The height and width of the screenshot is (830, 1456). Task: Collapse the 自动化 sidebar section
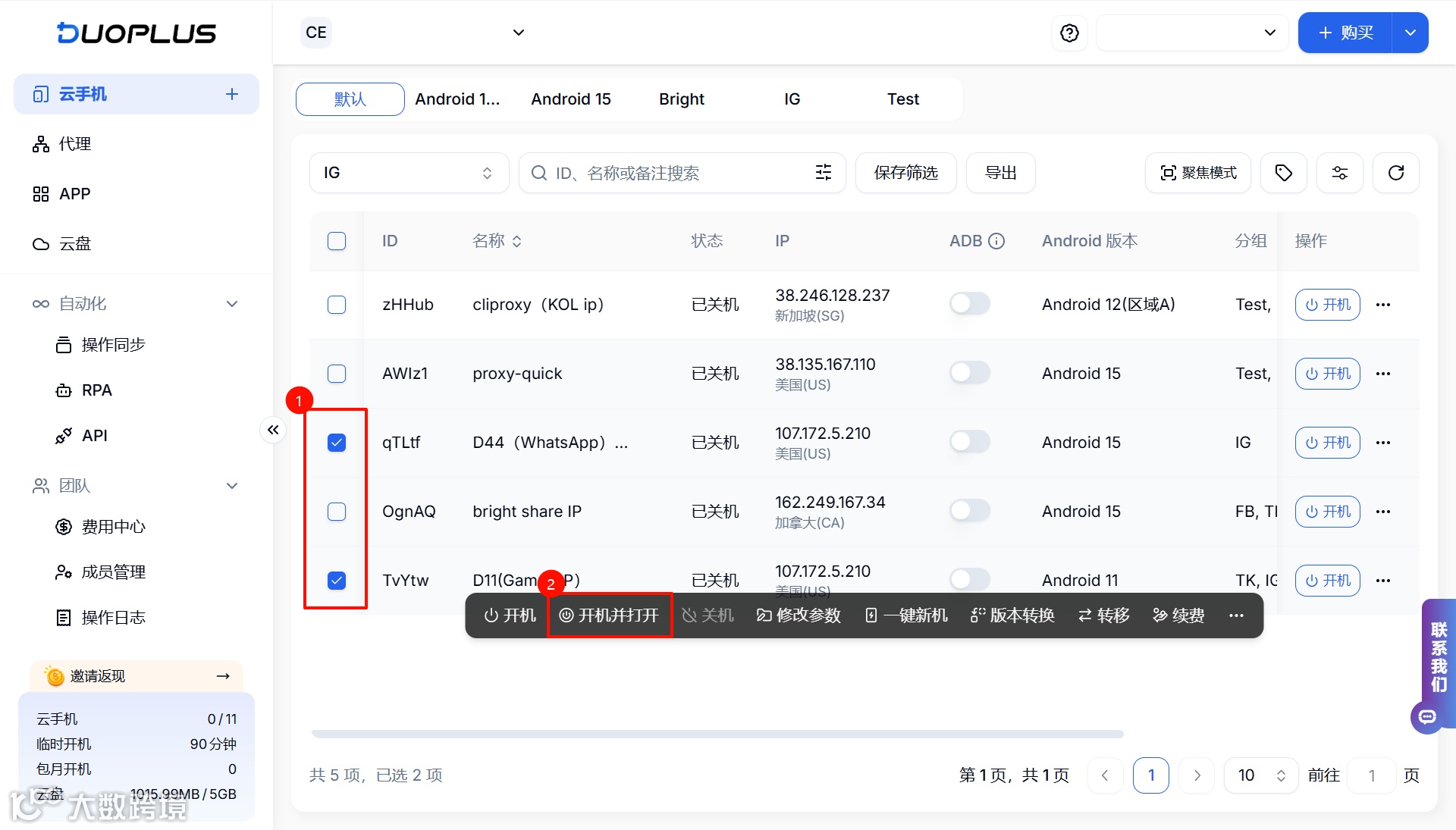(232, 304)
